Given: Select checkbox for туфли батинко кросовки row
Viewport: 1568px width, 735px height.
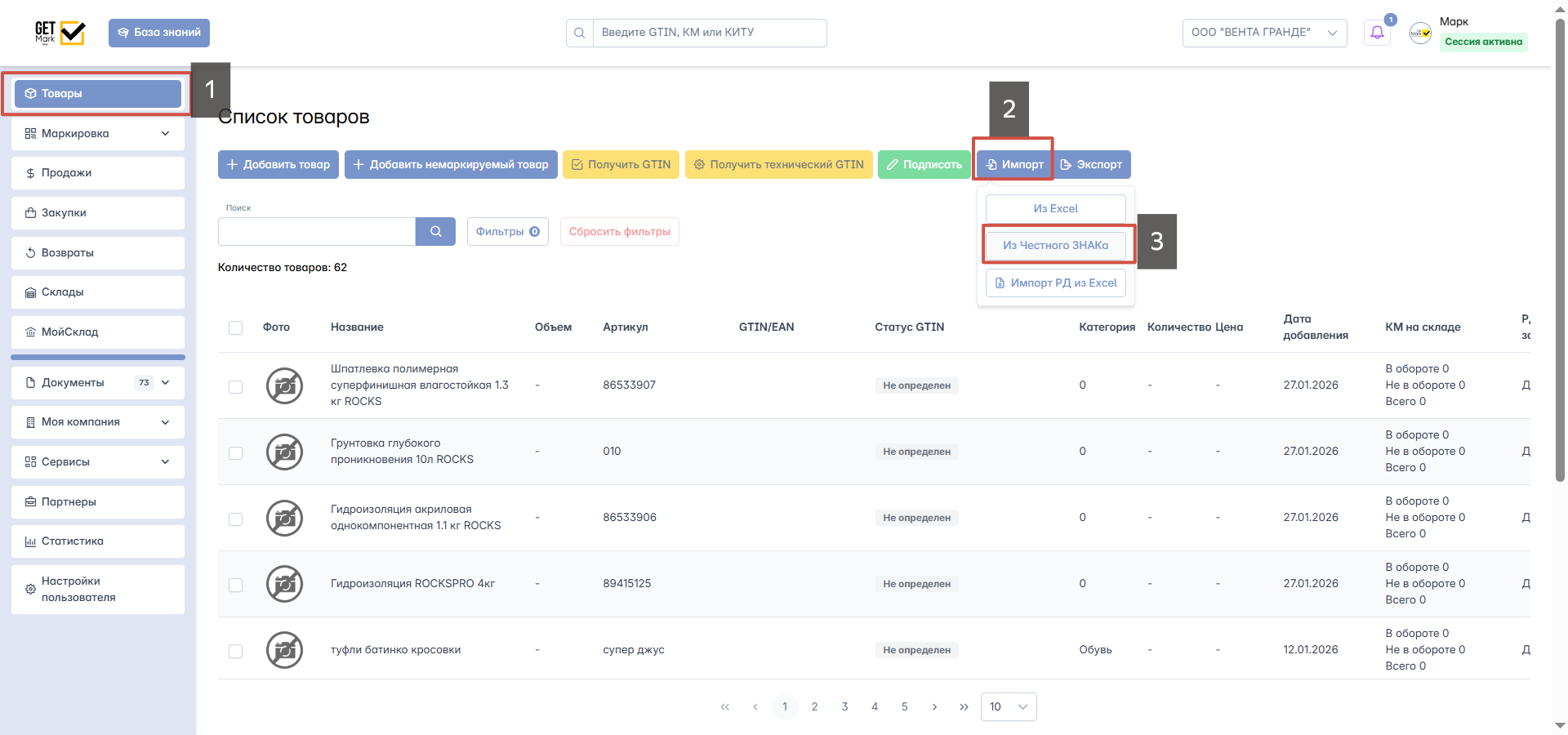Looking at the screenshot, I should pyautogui.click(x=236, y=651).
